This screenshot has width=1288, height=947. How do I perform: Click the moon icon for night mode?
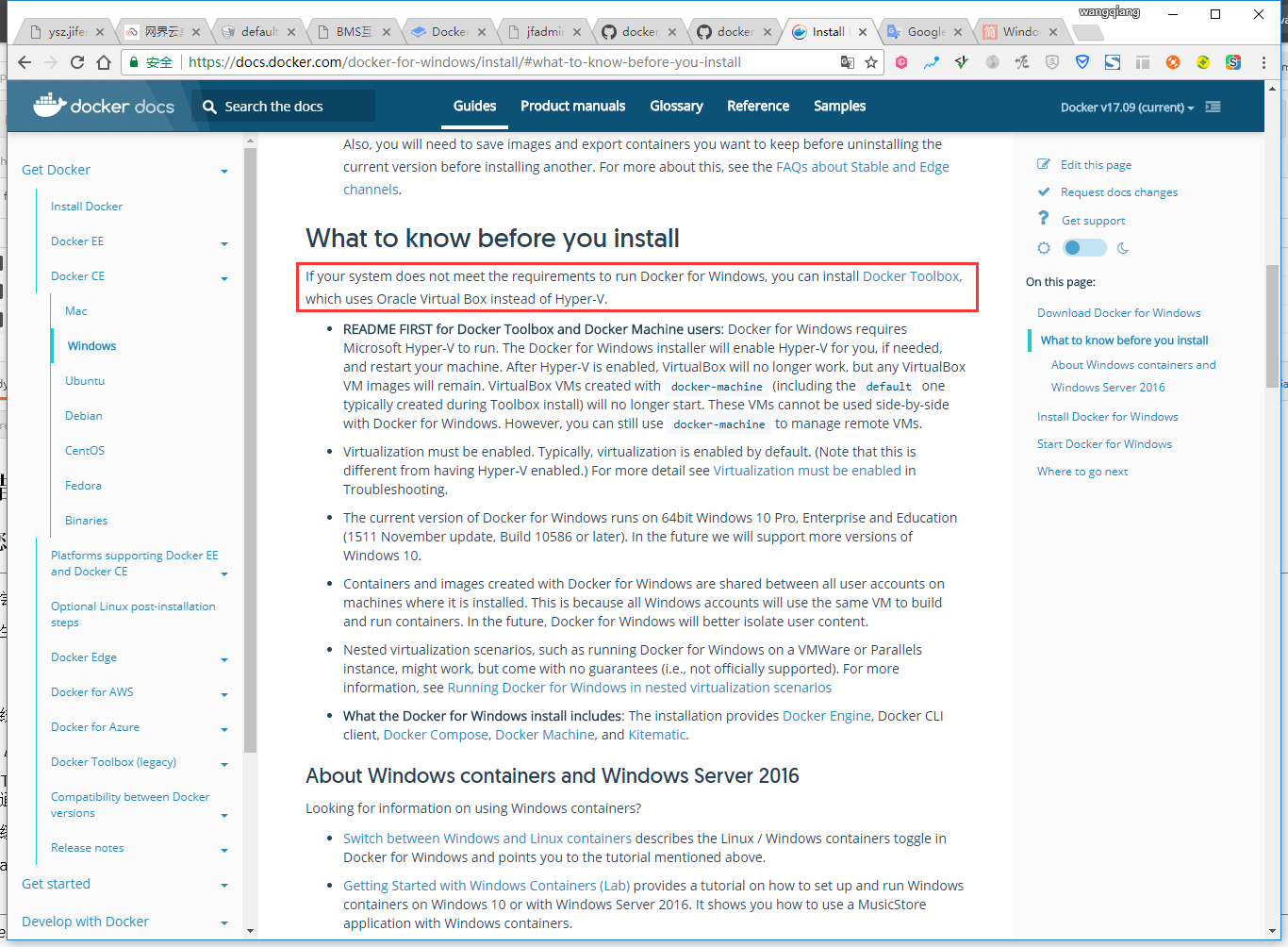[1123, 248]
